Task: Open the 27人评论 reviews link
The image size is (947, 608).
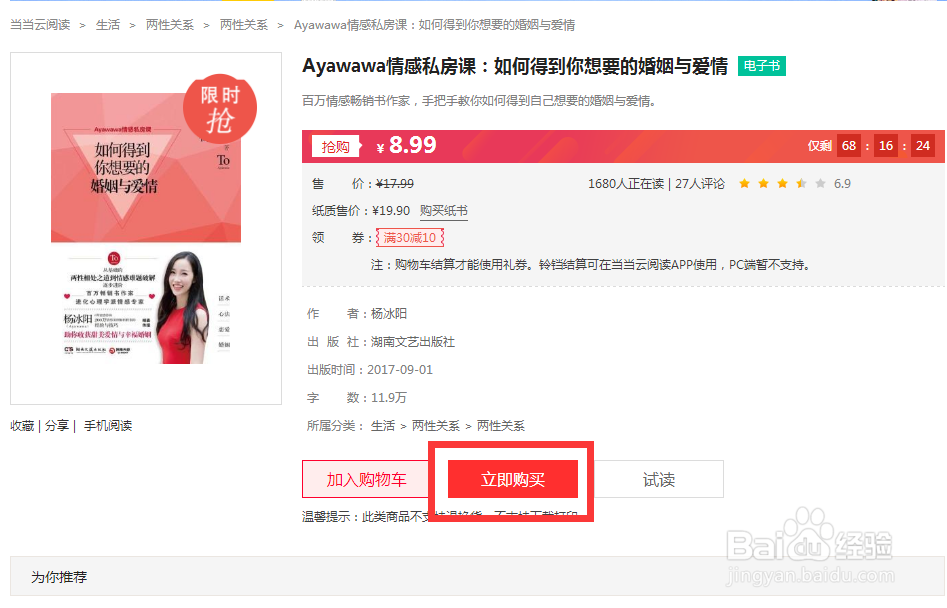Action: pos(699,184)
